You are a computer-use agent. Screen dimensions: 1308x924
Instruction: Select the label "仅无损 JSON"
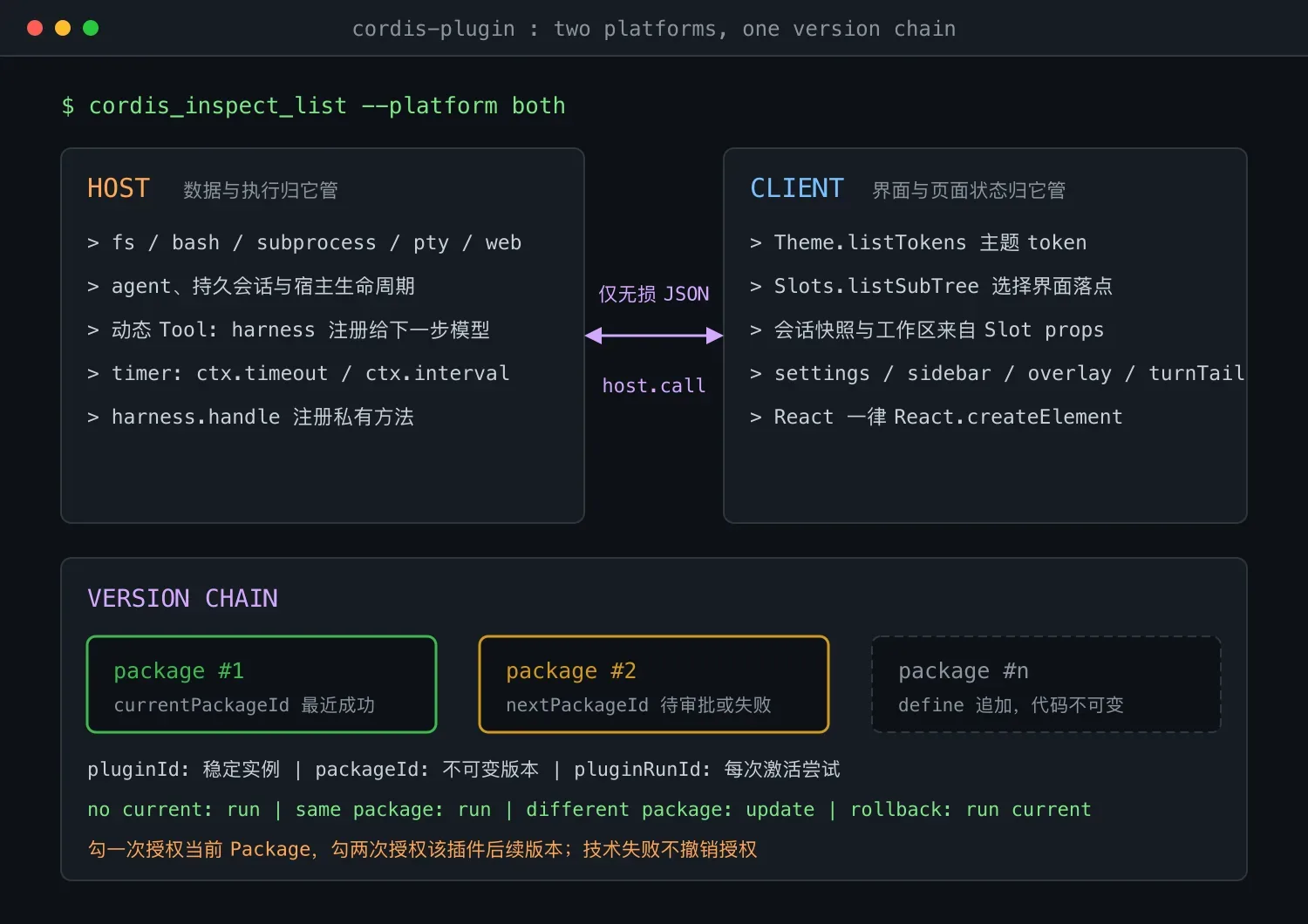(654, 294)
